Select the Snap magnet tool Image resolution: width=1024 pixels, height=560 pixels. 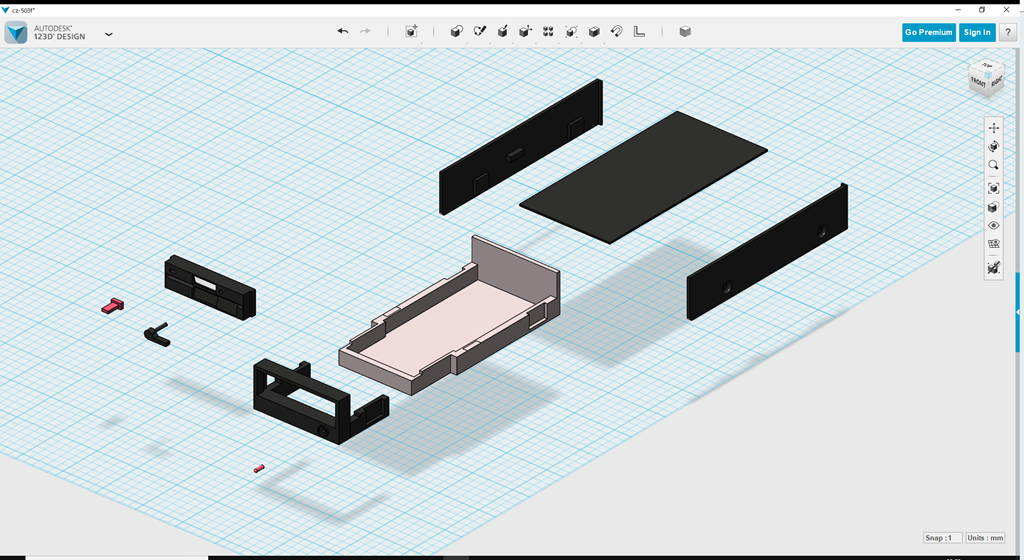click(x=617, y=32)
